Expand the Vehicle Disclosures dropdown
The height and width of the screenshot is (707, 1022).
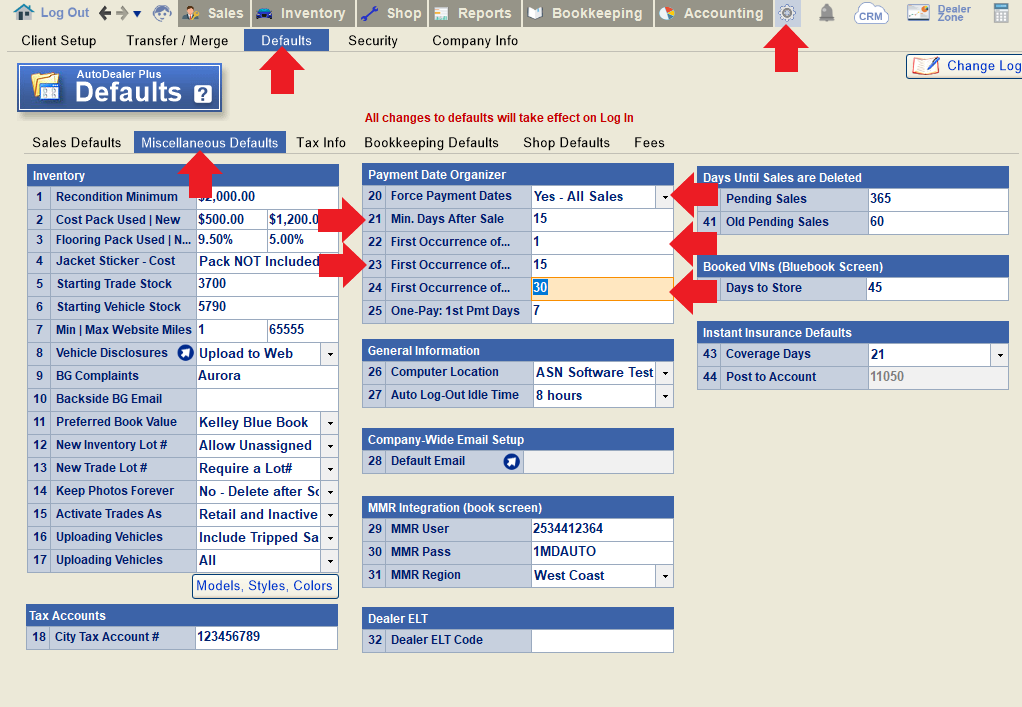(x=330, y=354)
